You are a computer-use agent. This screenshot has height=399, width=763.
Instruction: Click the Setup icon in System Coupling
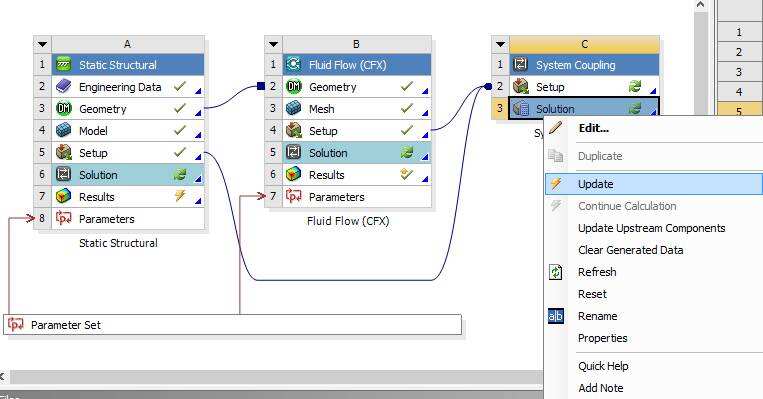521,87
